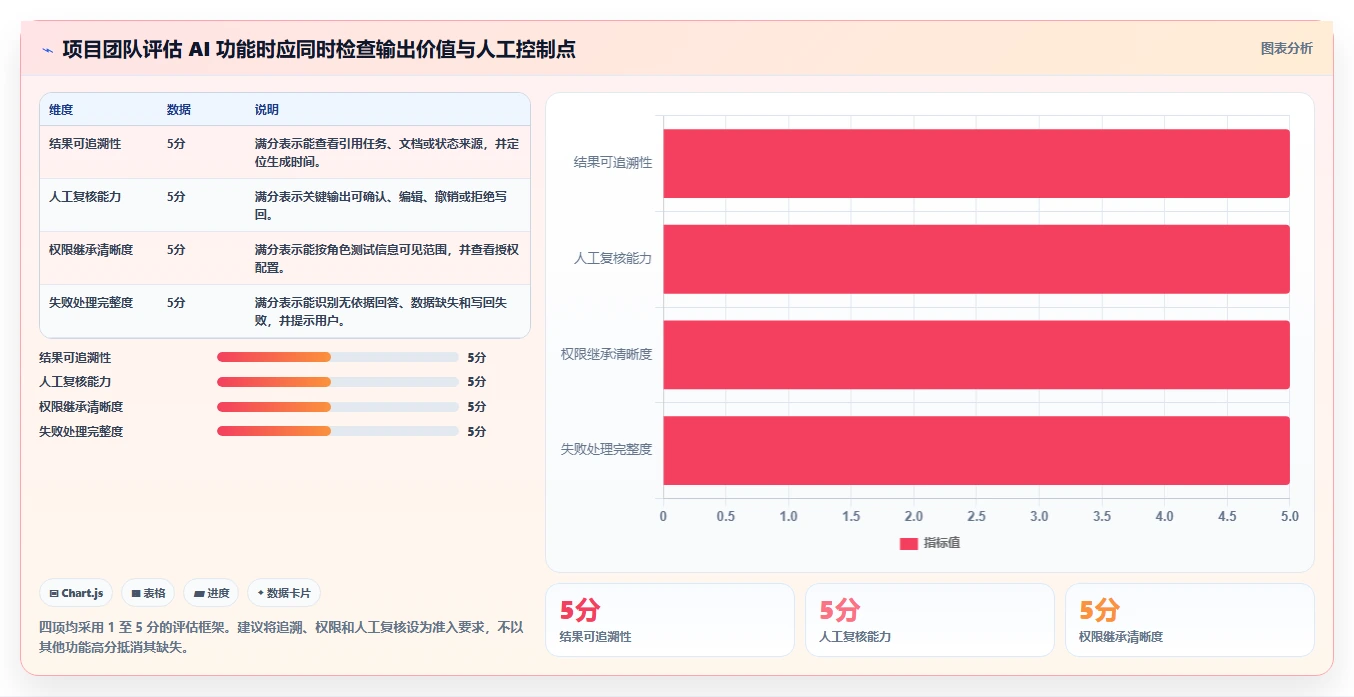Image resolution: width=1354 pixels, height=697 pixels.
Task: Click the 维度 column header
Action: click(x=61, y=110)
